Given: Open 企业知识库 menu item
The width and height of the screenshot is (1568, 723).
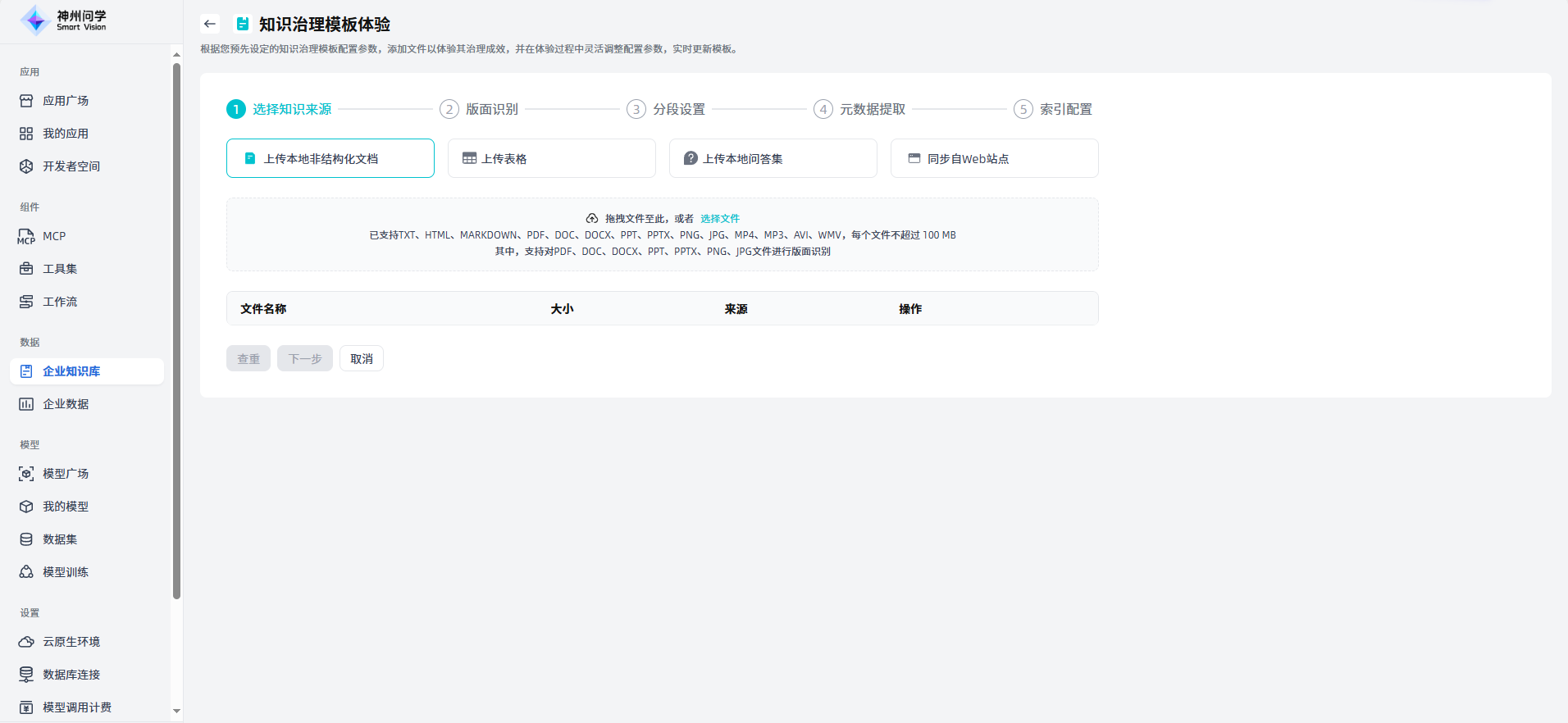Looking at the screenshot, I should pyautogui.click(x=71, y=371).
